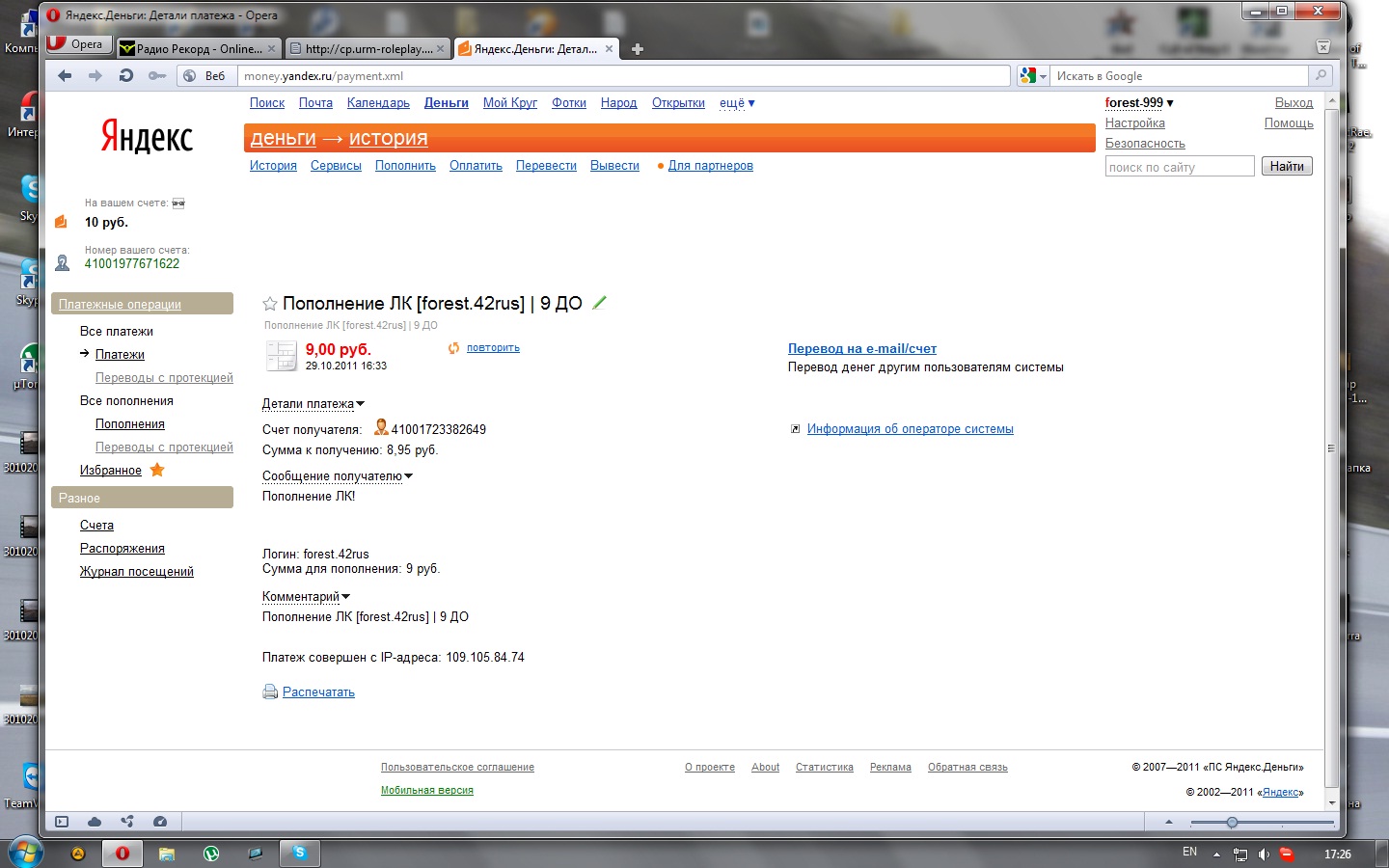The height and width of the screenshot is (868, 1389).
Task: Start the Google search with magnifier icon
Action: coord(1321,75)
